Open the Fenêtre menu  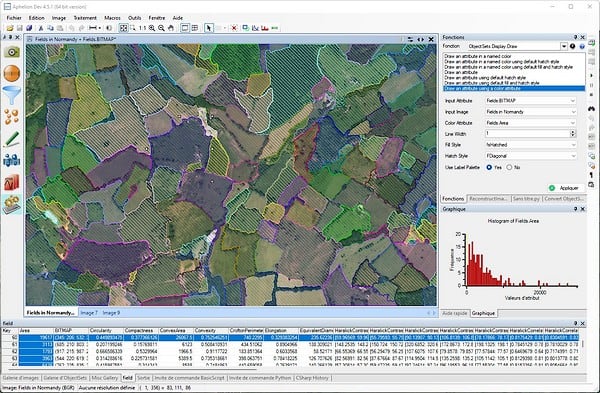157,18
